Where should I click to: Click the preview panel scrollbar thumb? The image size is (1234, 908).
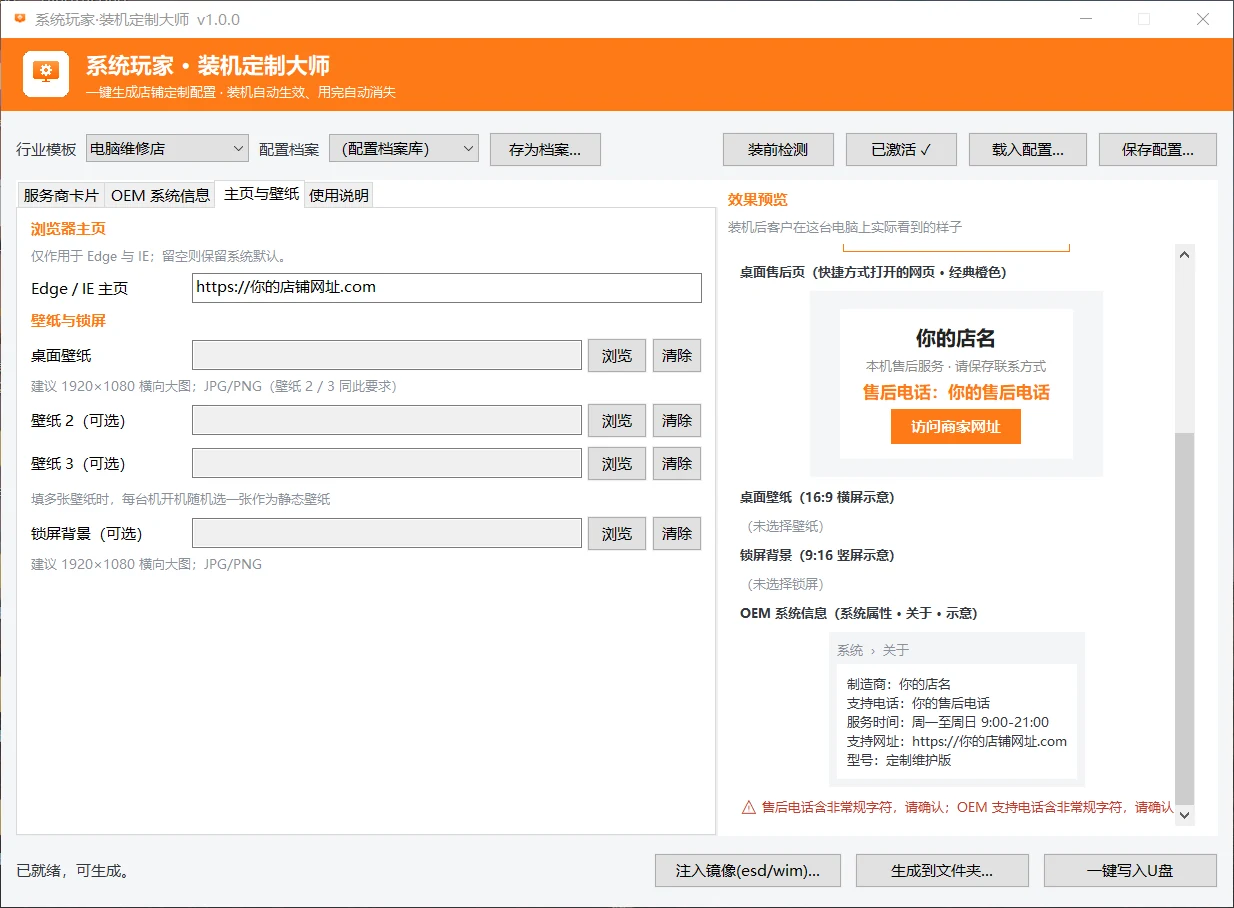(1185, 618)
